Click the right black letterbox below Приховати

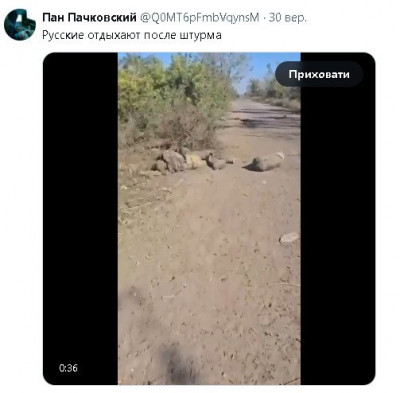(x=338, y=233)
